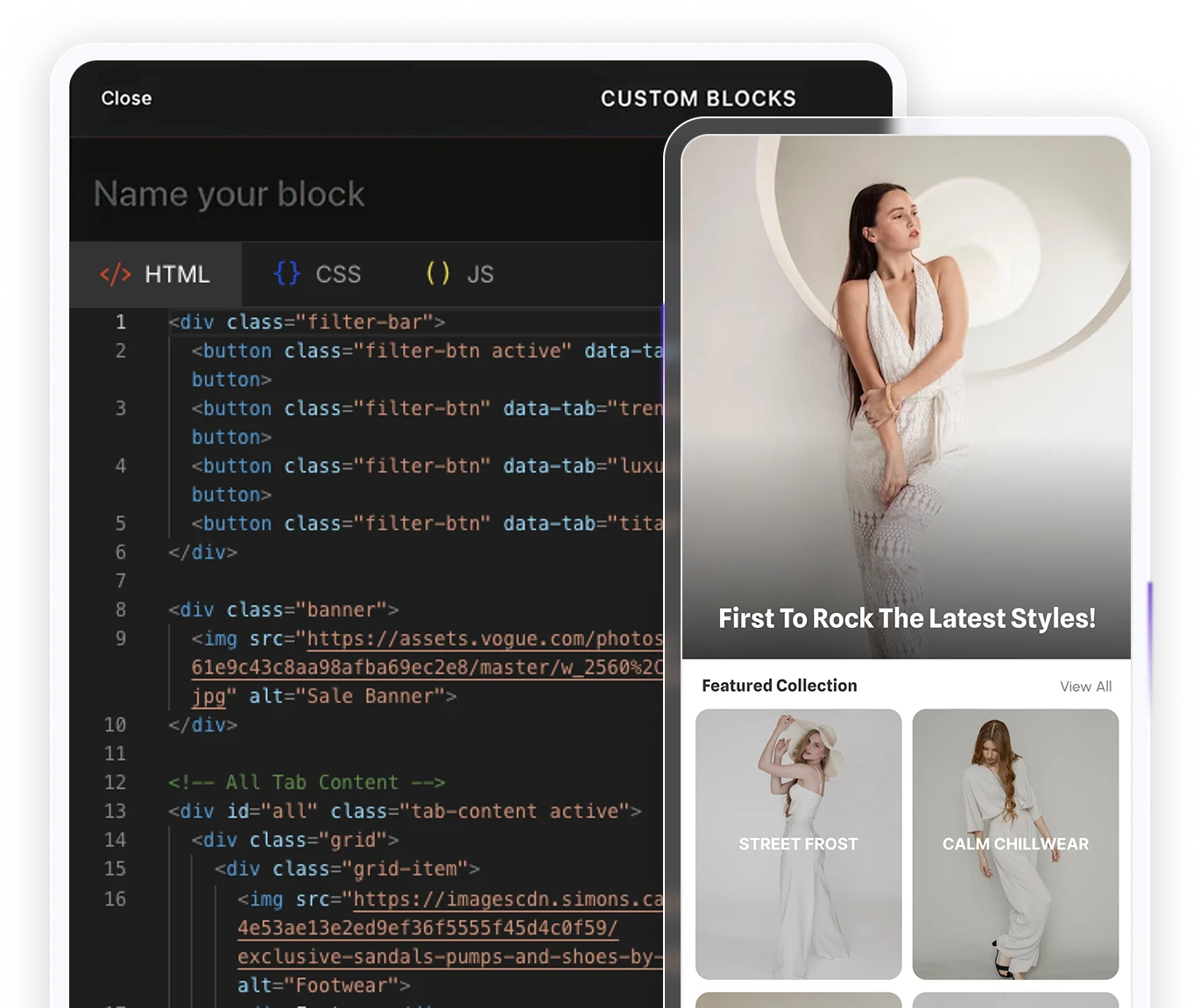Place cursor on filter-bar div line
This screenshot has width=1200, height=1008.
click(x=307, y=322)
